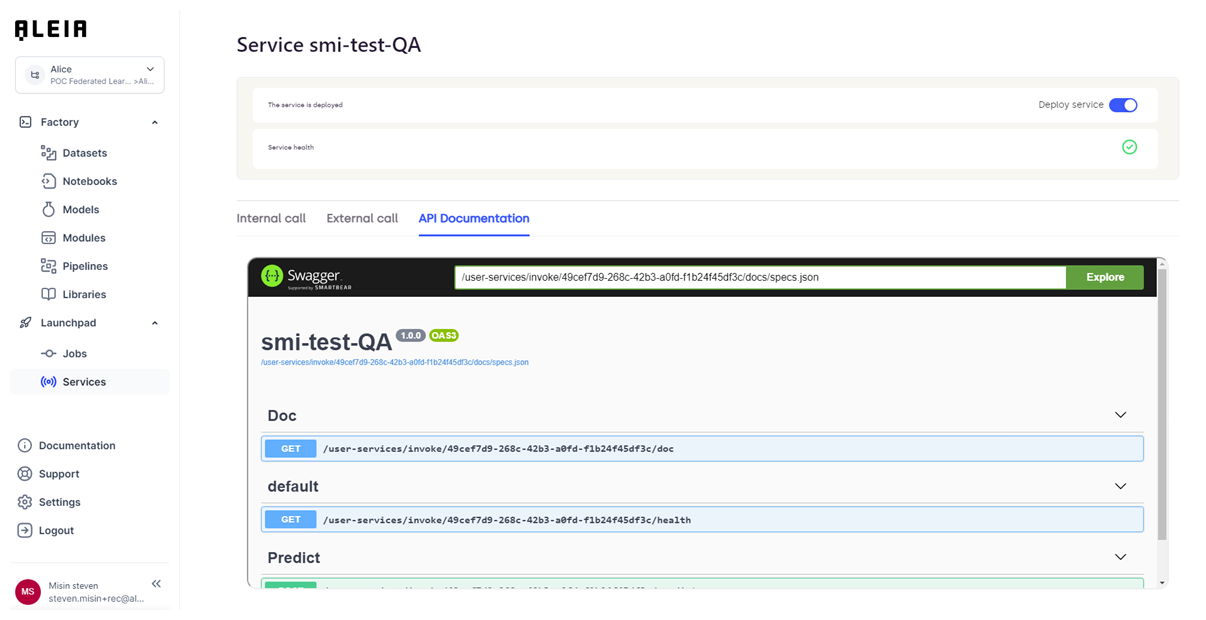This screenshot has height=620, width=1206.
Task: Open Notebooks via its sidebar icon
Action: (x=48, y=181)
